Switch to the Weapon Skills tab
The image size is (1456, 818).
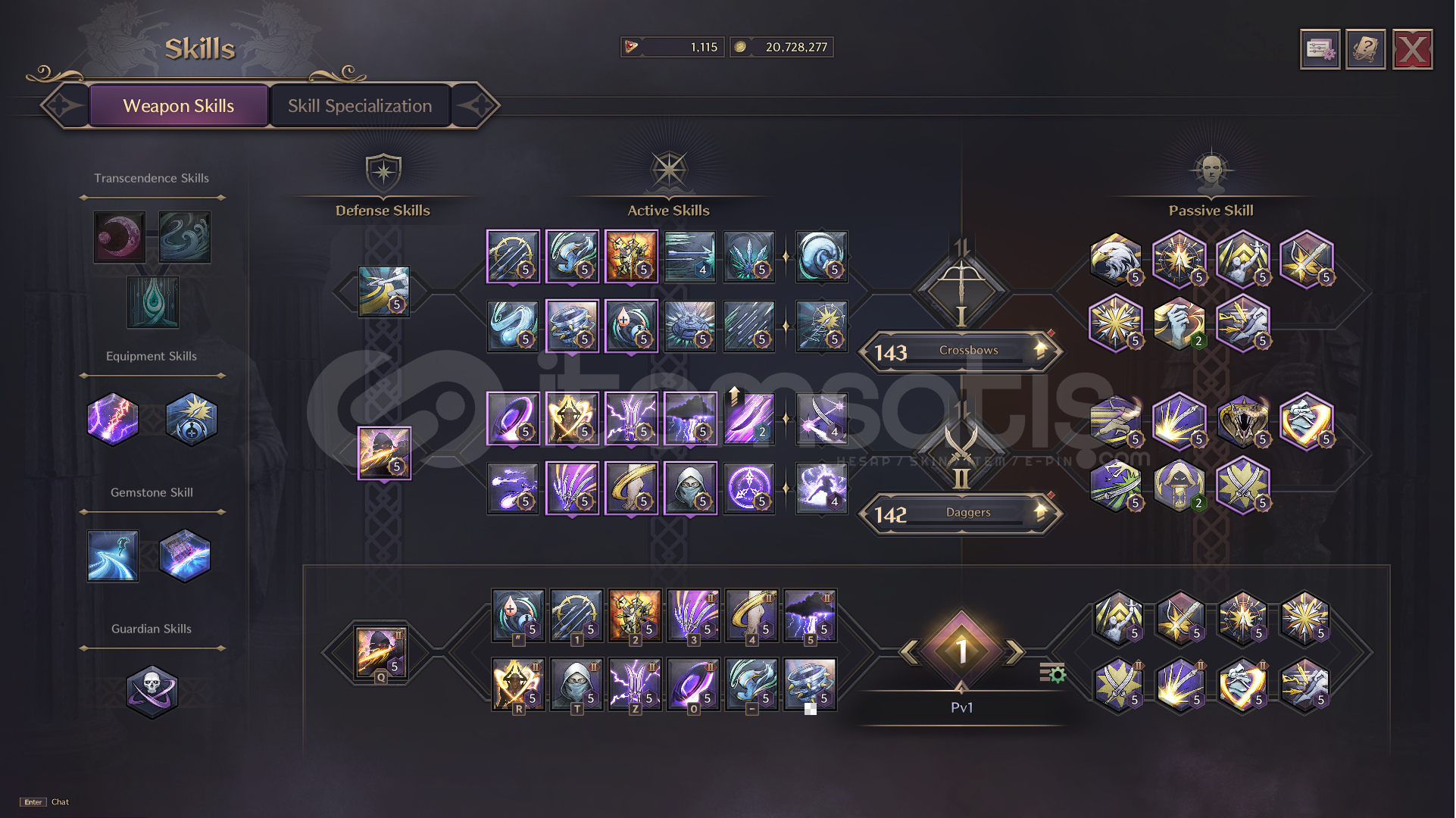(x=179, y=106)
